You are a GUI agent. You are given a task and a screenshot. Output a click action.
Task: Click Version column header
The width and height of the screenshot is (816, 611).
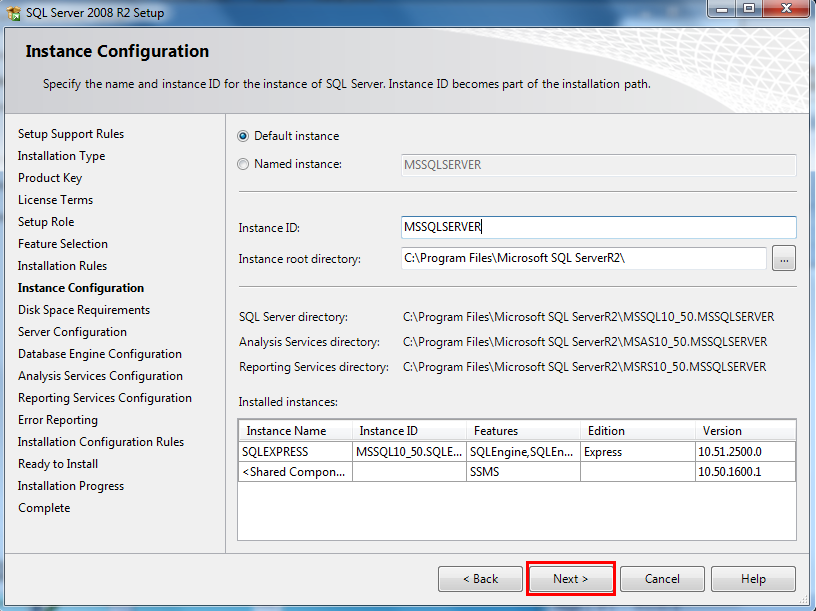pos(745,431)
